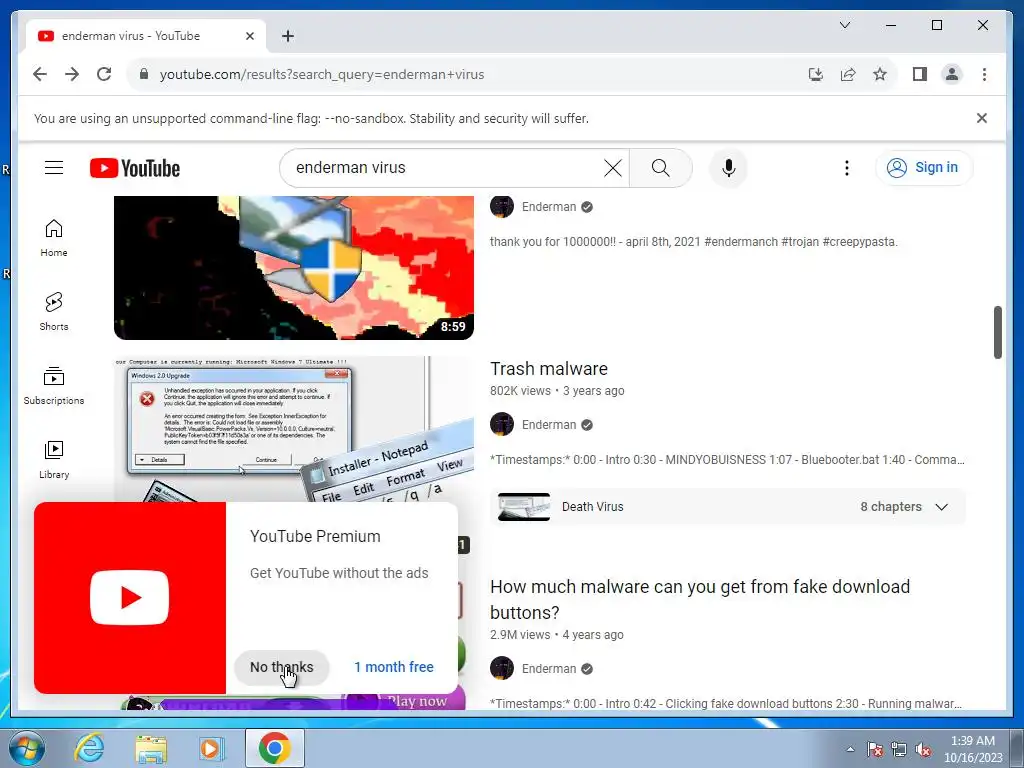Open volume tray icon

click(923, 749)
